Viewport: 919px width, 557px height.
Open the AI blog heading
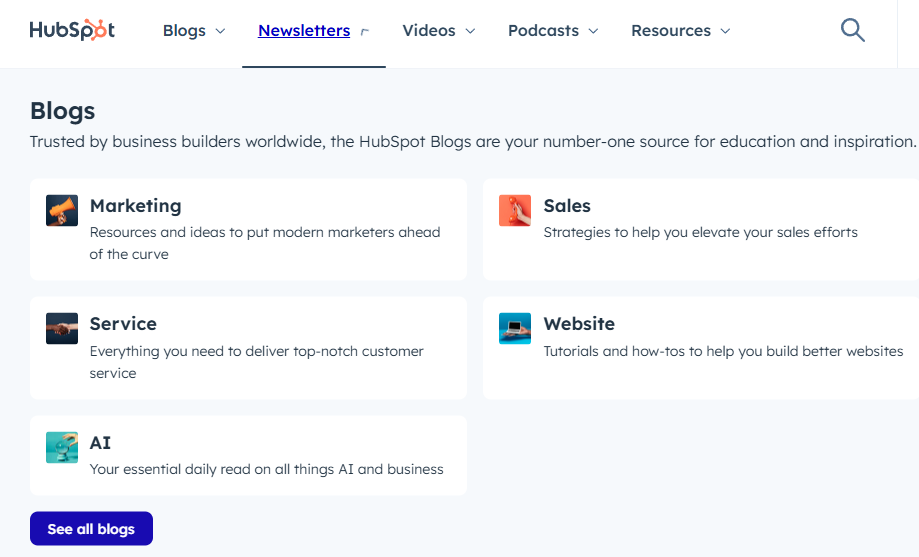coord(100,443)
